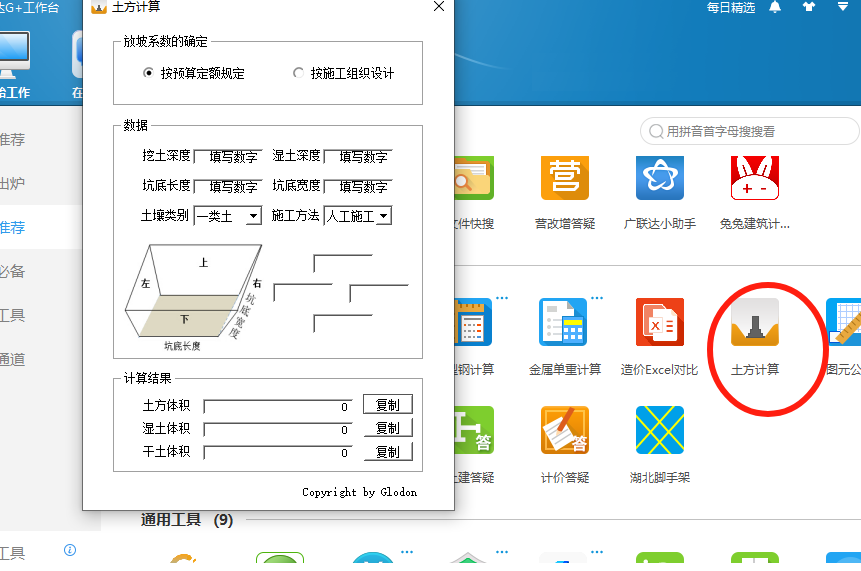Viewport: 861px width, 571px height.
Task: Open the 土方计算 tool icon
Action: coord(754,322)
